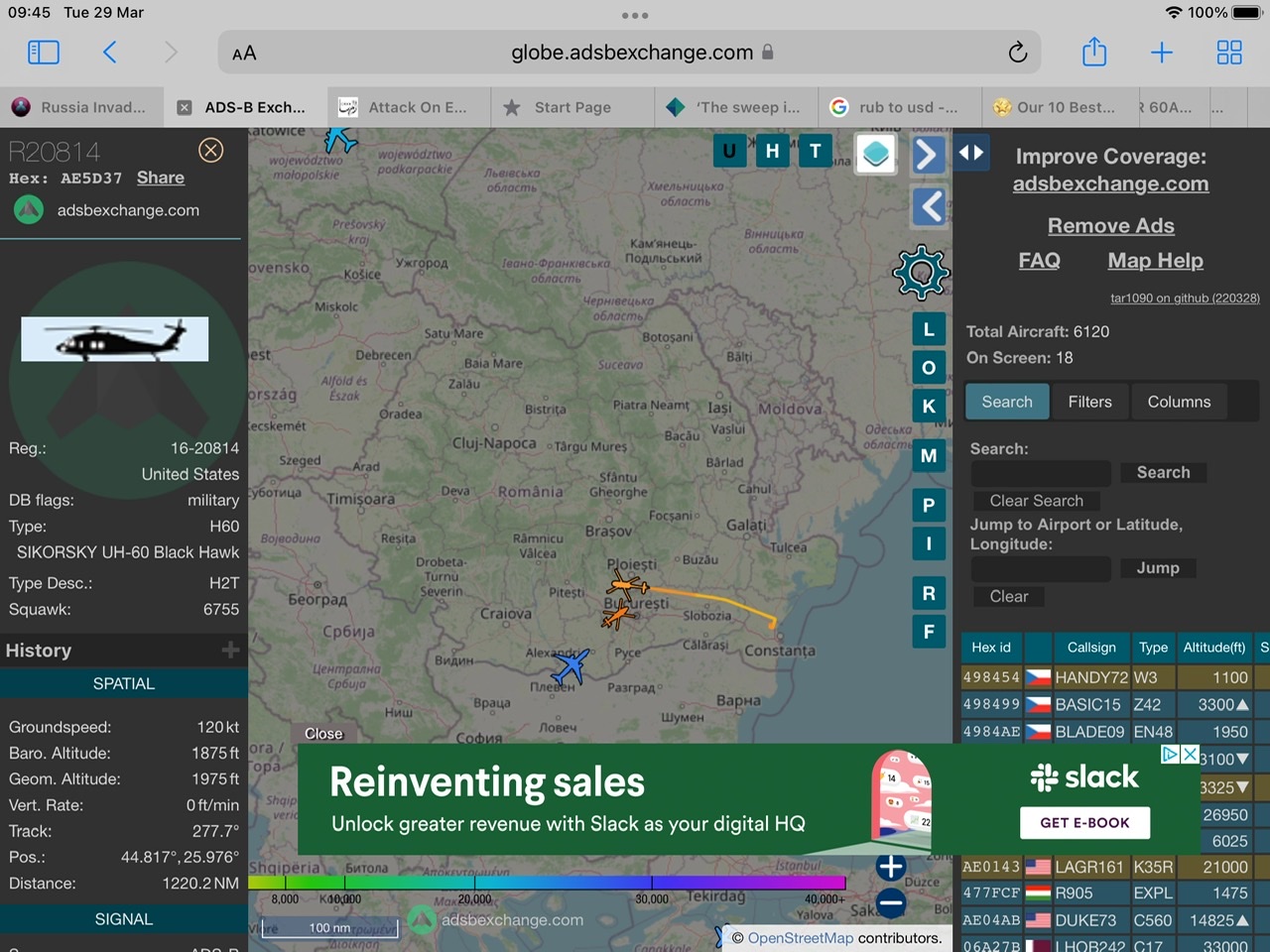Select the orange helicopter near Bucuresti
Screen dimensions: 1270x952
point(618,616)
